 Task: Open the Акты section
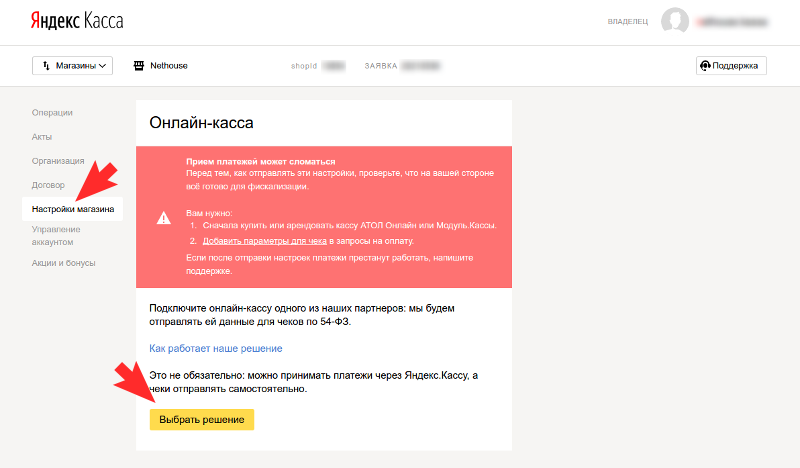click(42, 137)
